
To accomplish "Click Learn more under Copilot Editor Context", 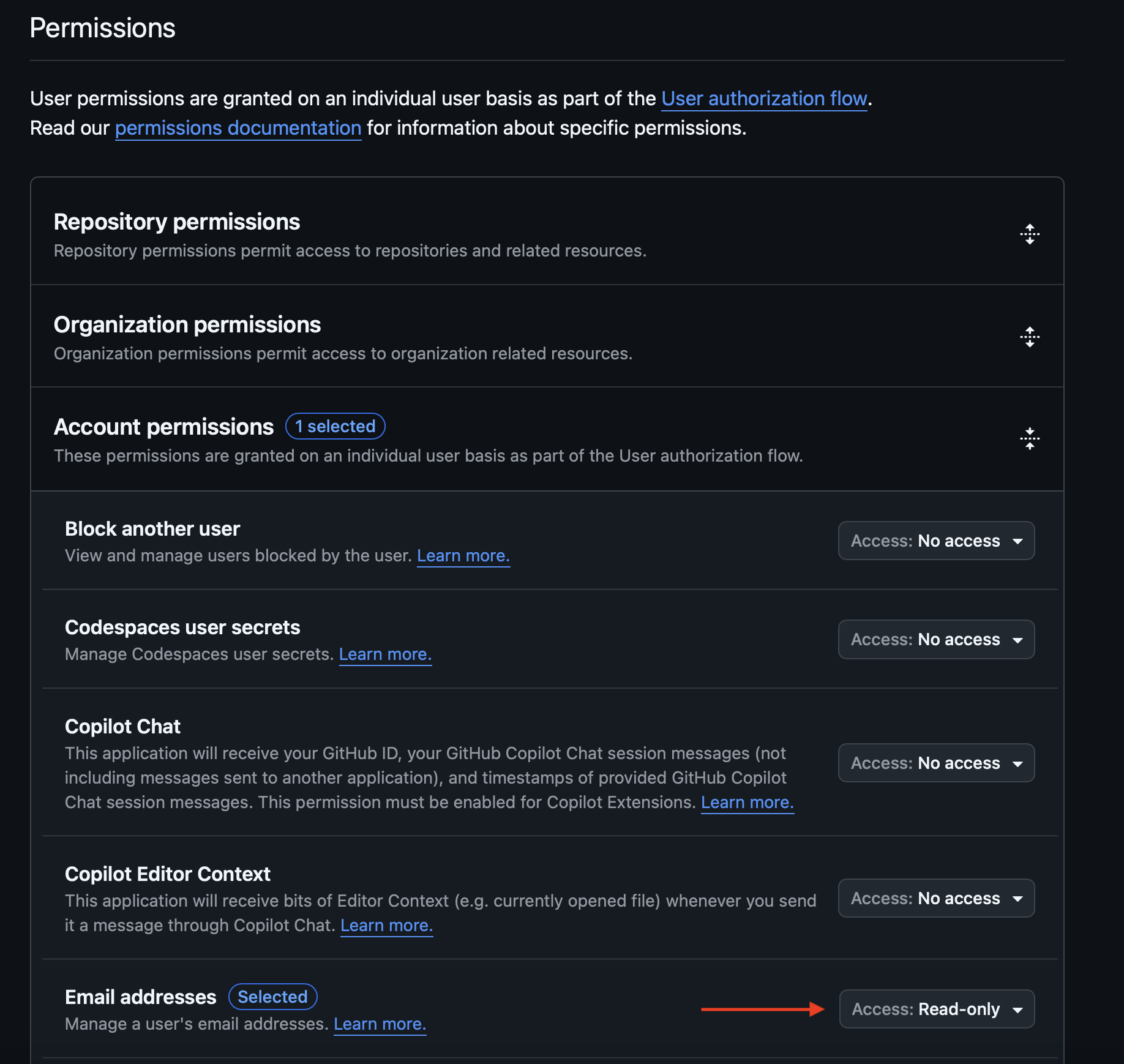I will [x=386, y=925].
